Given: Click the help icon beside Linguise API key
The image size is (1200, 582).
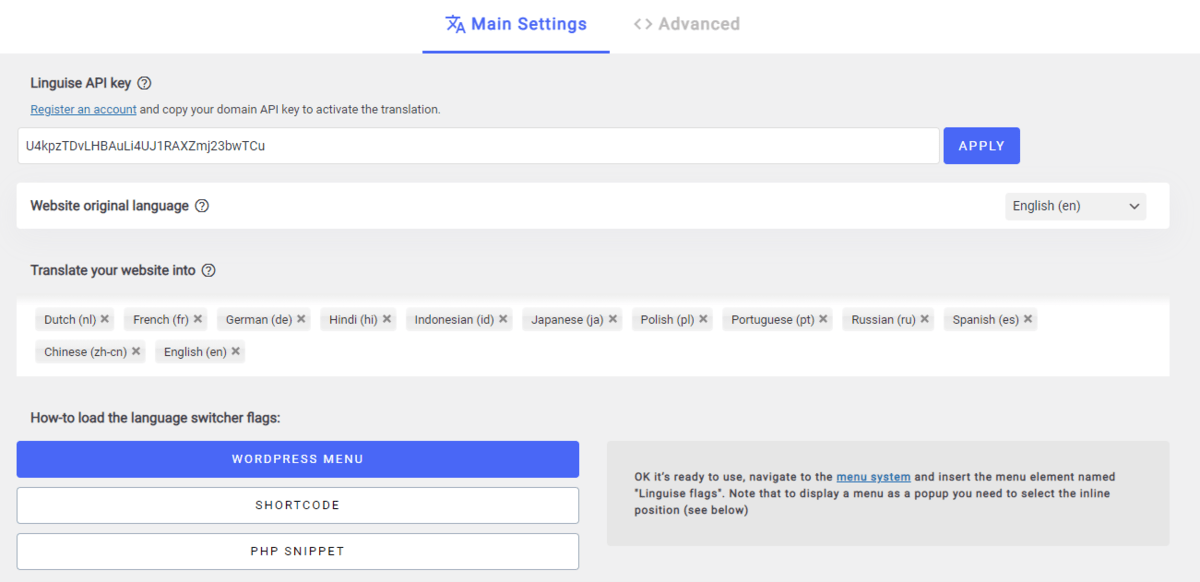Looking at the screenshot, I should pyautogui.click(x=144, y=83).
